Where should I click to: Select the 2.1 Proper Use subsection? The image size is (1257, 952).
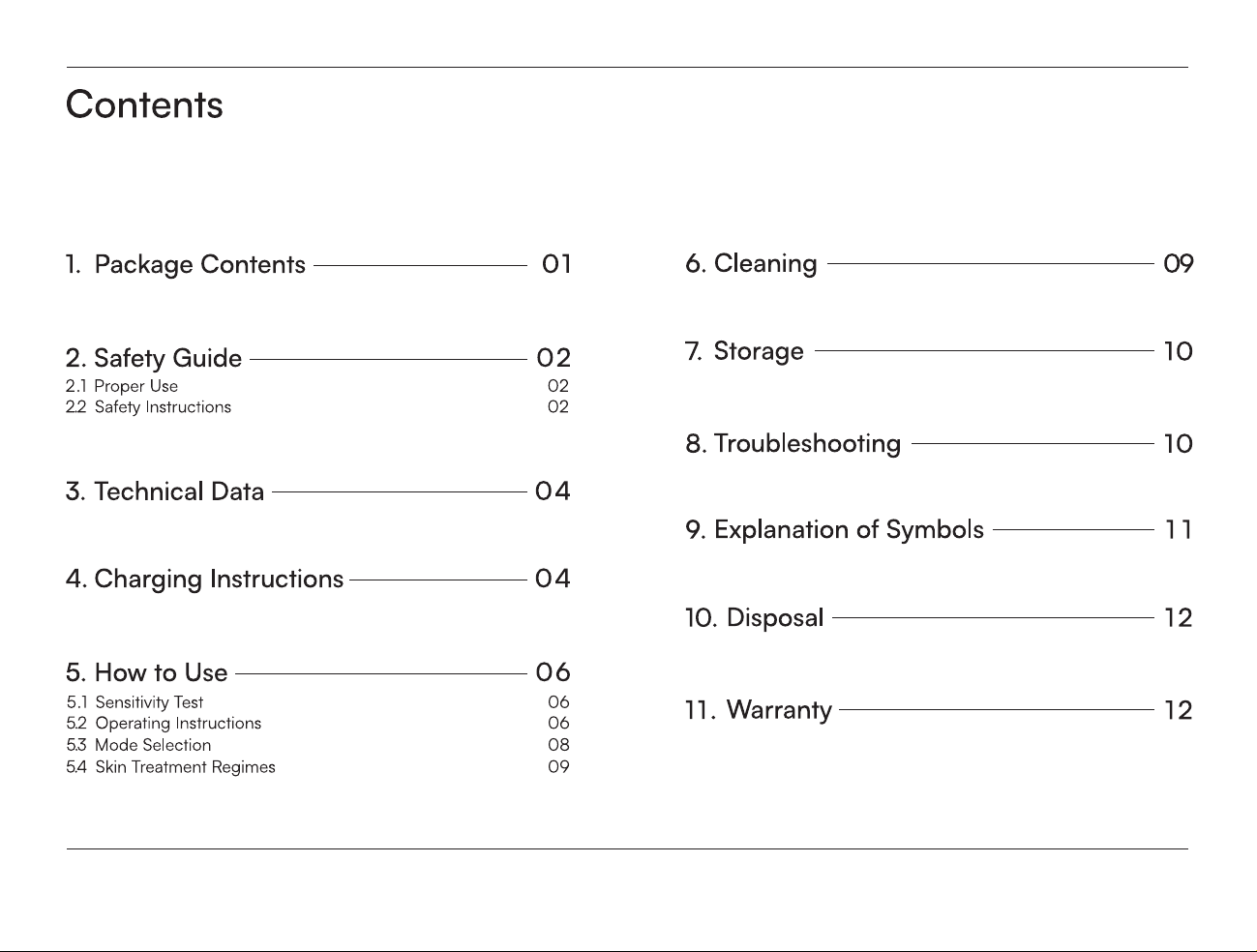point(122,386)
